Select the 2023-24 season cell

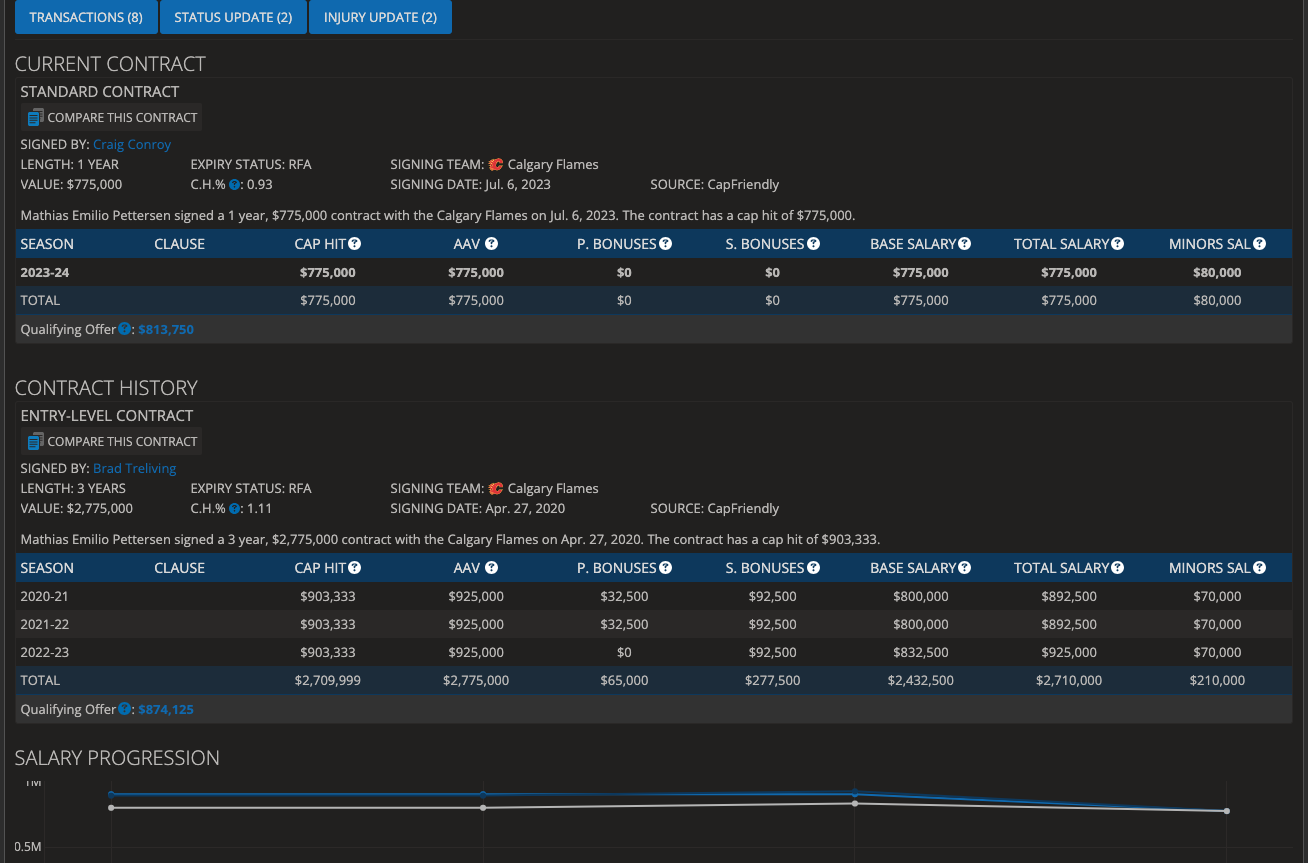45,272
